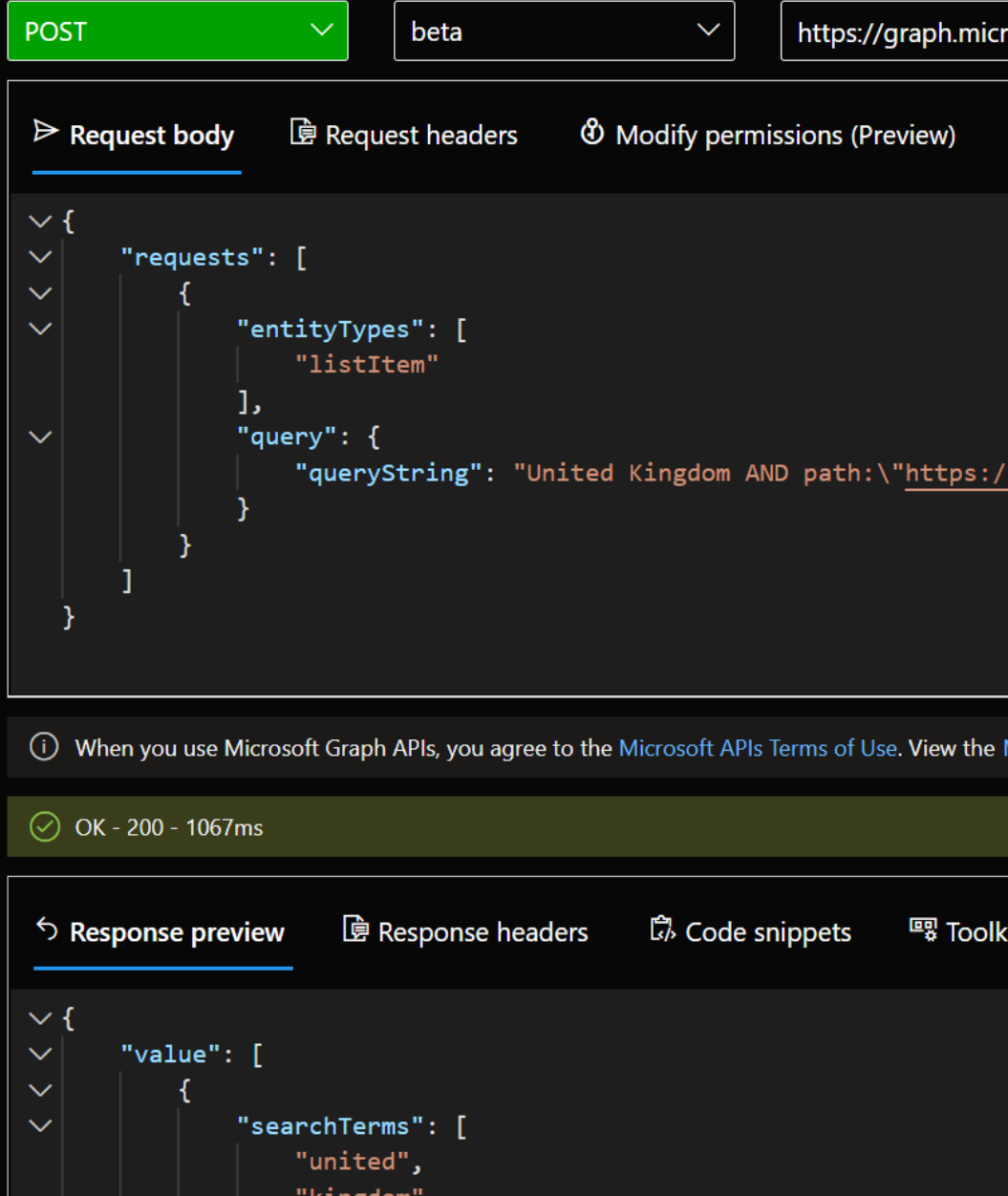Click the Toolkit component icon
This screenshot has width=1008, height=1196.
click(x=923, y=929)
